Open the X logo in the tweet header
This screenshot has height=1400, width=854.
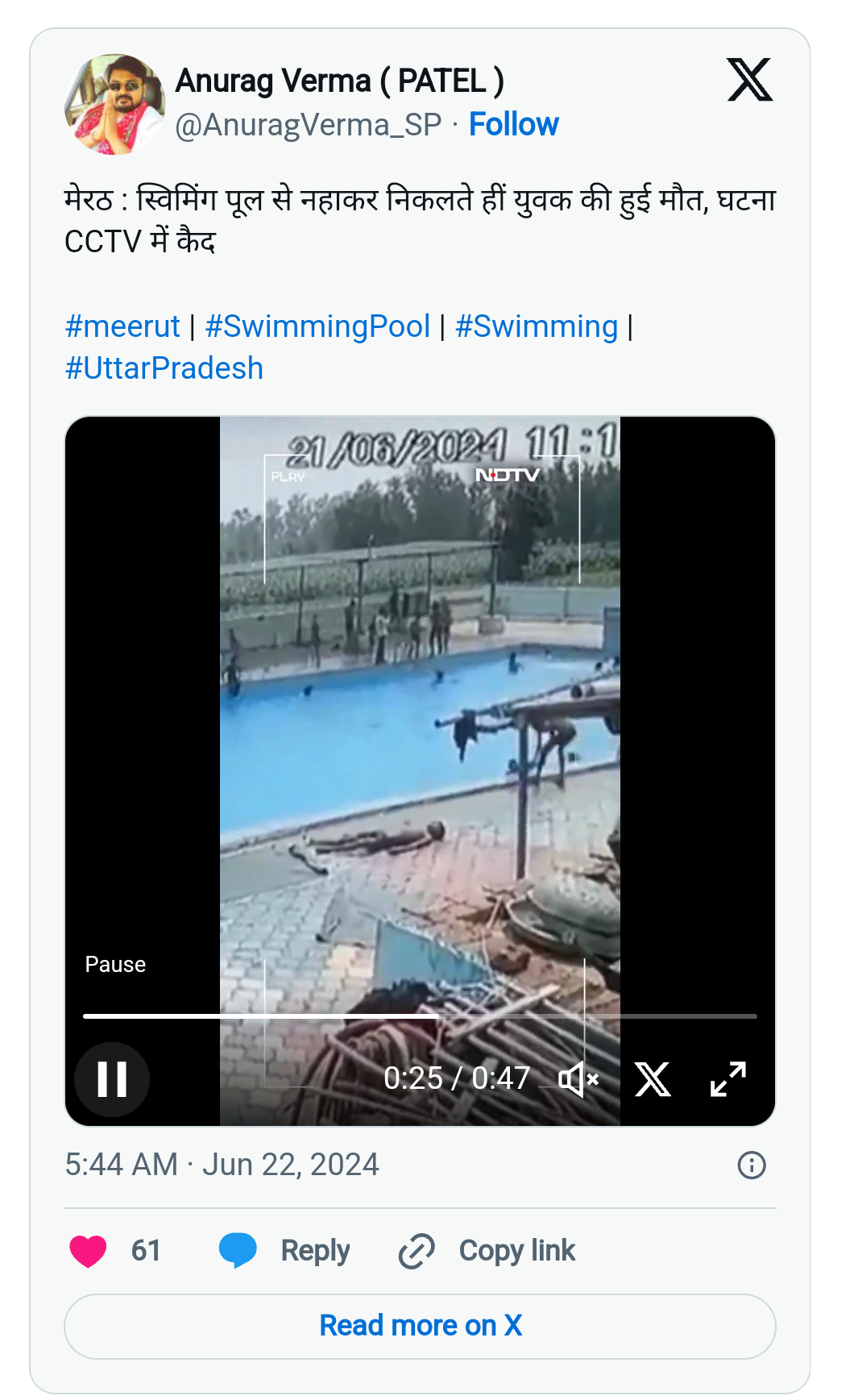[749, 80]
